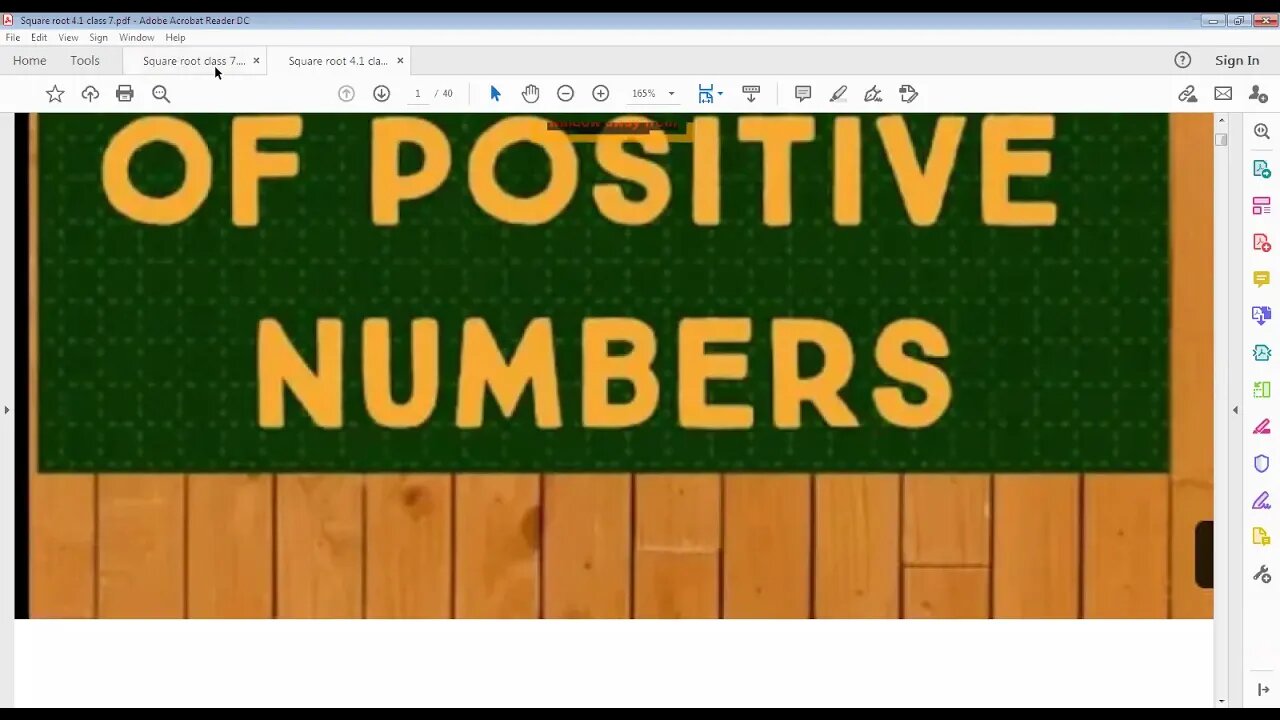Add a sticky note comment
The height and width of the screenshot is (720, 1280).
[x=802, y=94]
